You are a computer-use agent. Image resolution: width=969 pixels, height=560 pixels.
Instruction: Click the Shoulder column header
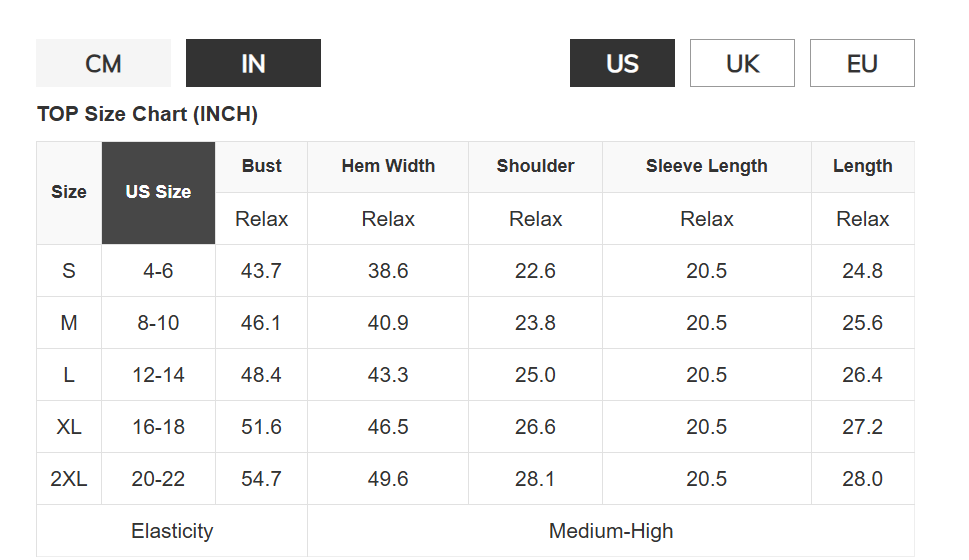click(535, 166)
